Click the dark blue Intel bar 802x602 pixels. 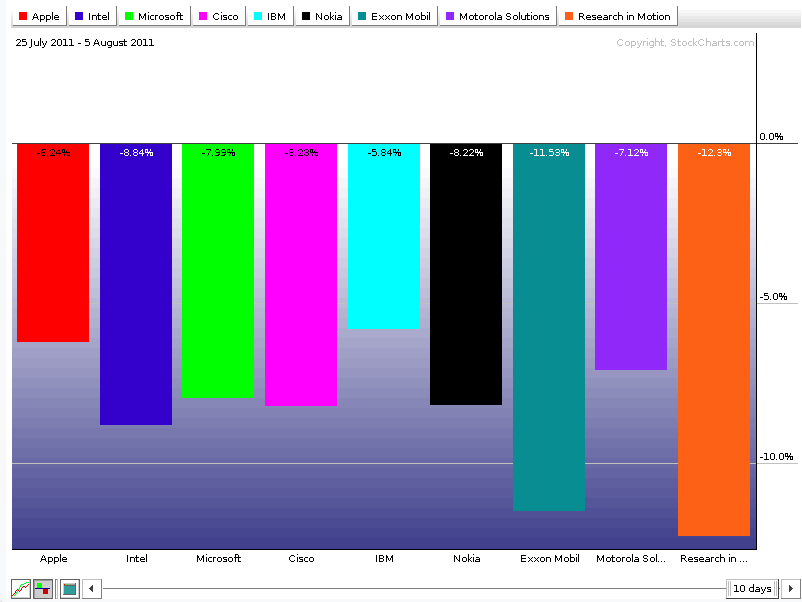coord(136,284)
